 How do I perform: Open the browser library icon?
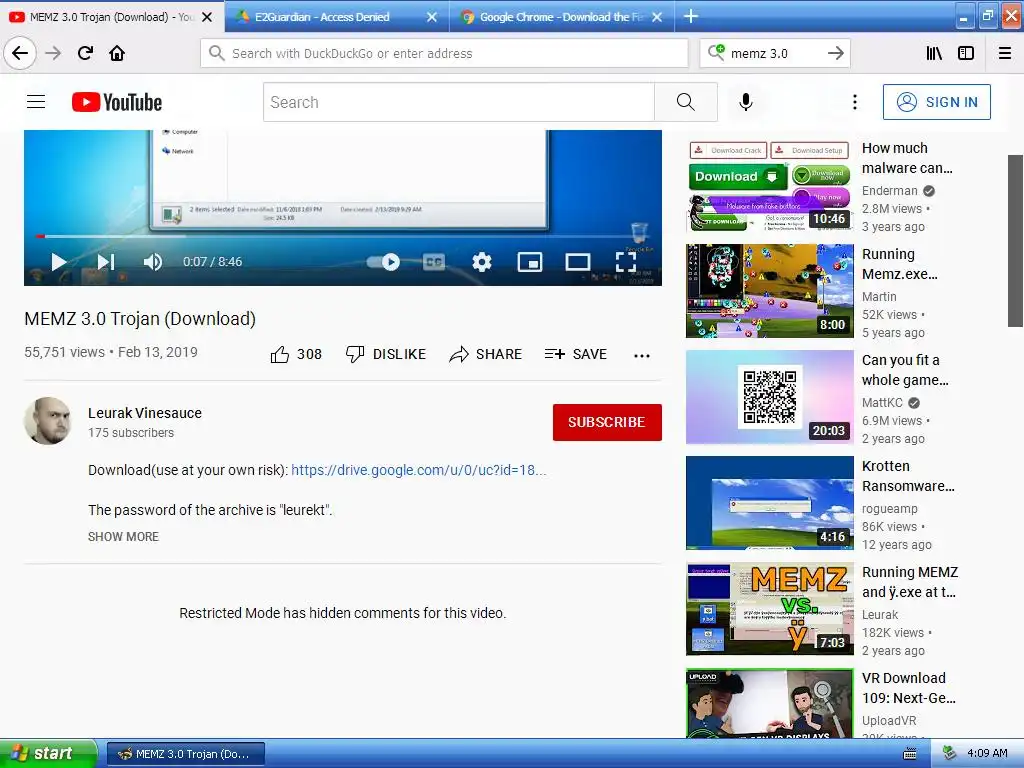(x=934, y=53)
